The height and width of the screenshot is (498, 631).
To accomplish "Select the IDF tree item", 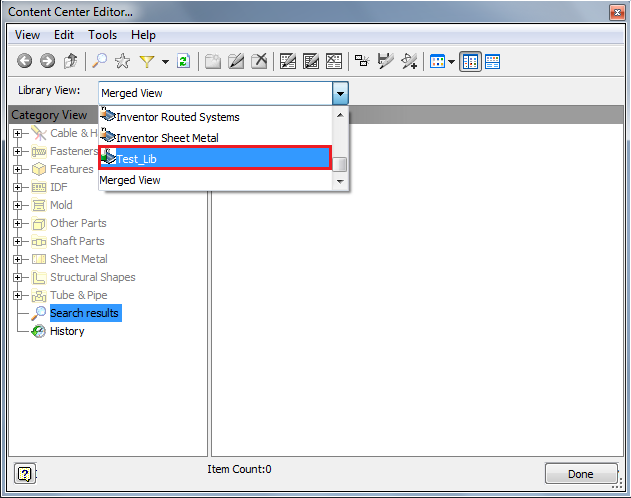I will click(59, 187).
